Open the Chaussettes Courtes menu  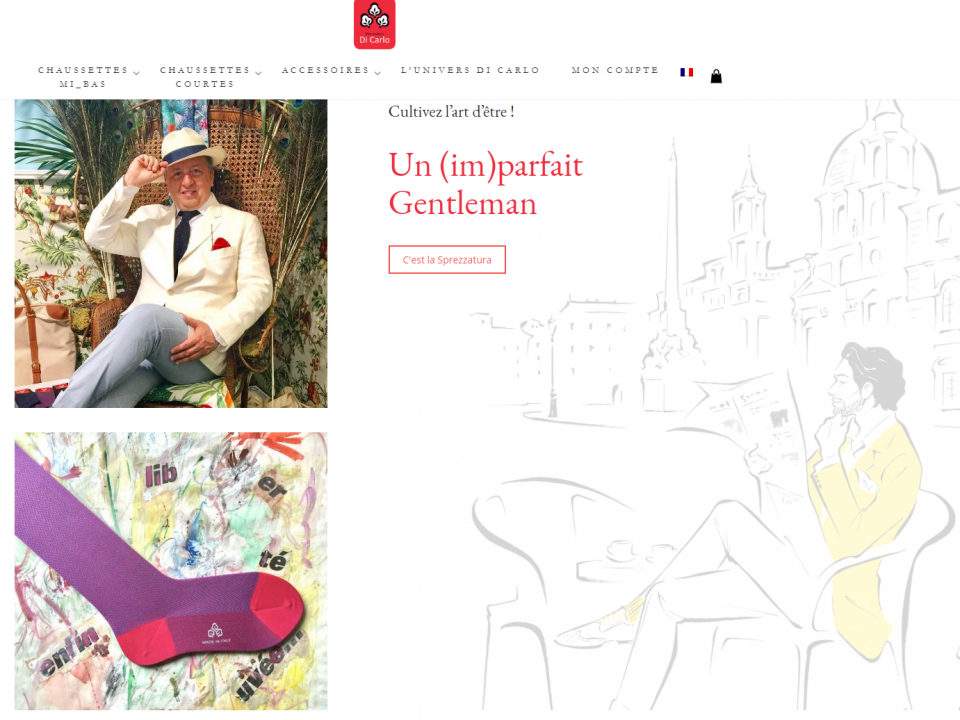tap(205, 77)
